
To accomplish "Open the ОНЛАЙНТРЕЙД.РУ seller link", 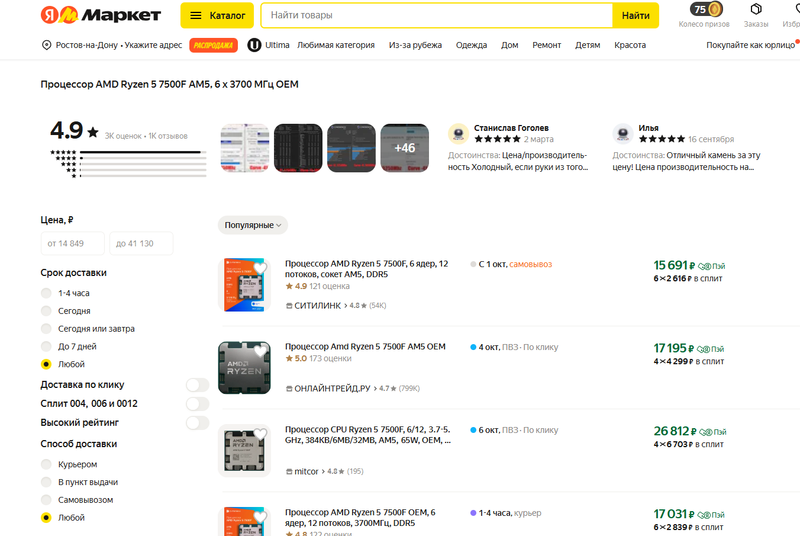I will pyautogui.click(x=332, y=388).
